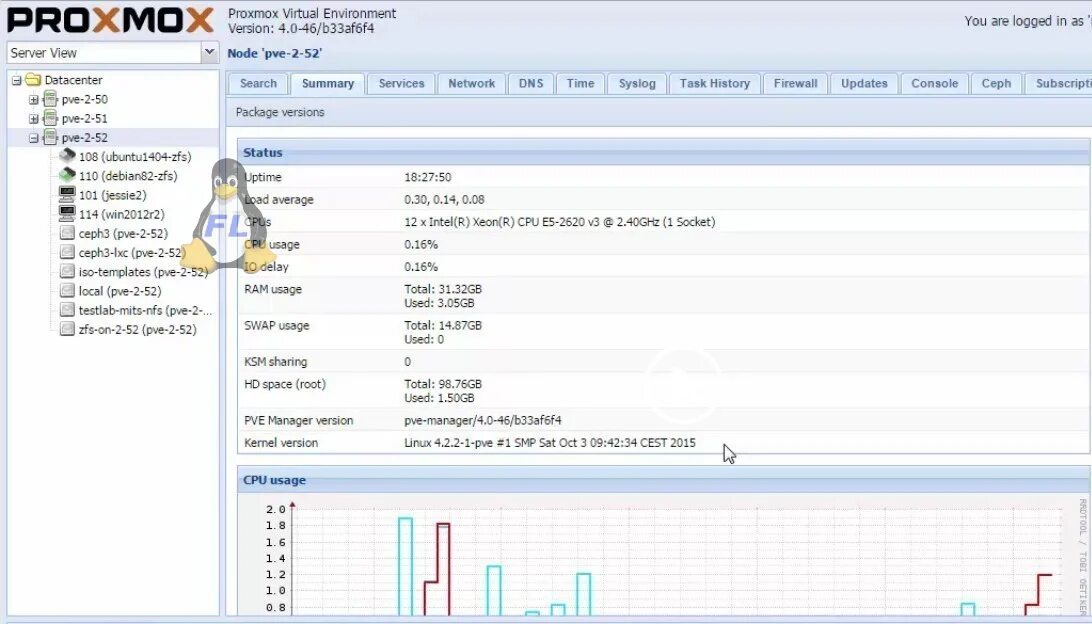Expand the pve-2-50 node
The height and width of the screenshot is (624, 1092).
click(x=33, y=100)
